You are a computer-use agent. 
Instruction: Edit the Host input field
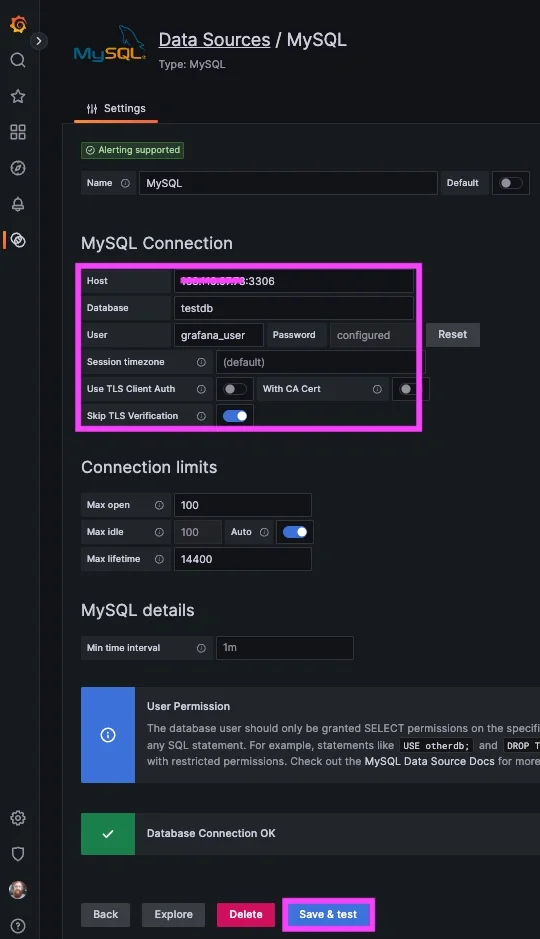pyautogui.click(x=294, y=281)
